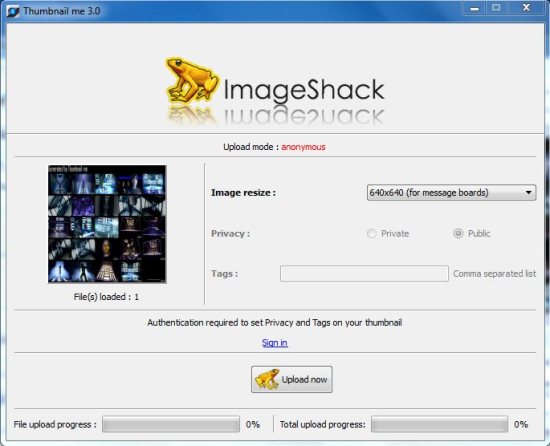
Task: Click into the Tags input field
Action: pos(364,273)
